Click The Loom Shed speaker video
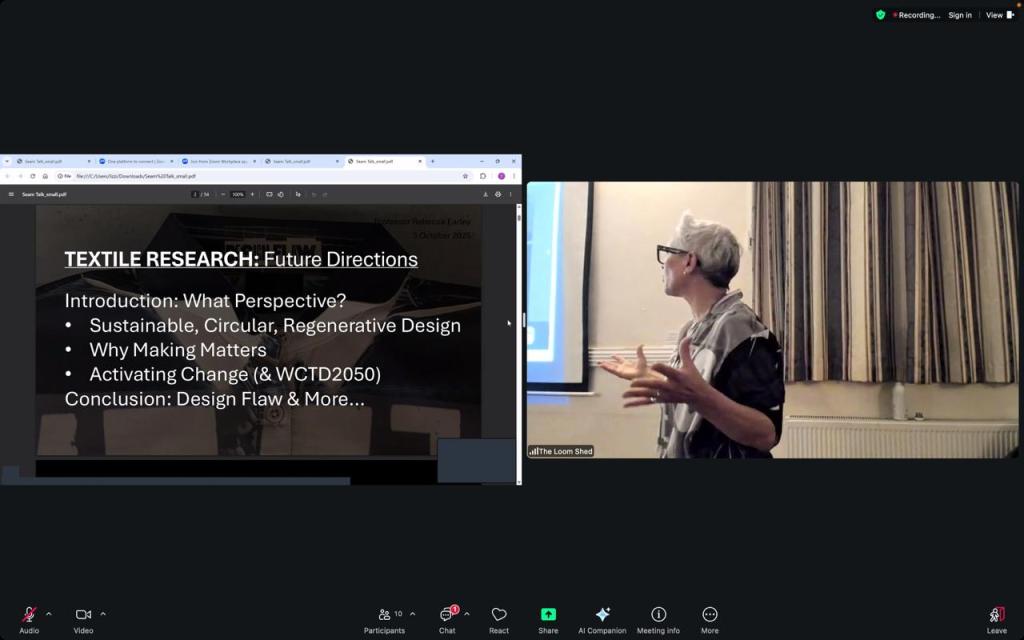 pyautogui.click(x=772, y=320)
